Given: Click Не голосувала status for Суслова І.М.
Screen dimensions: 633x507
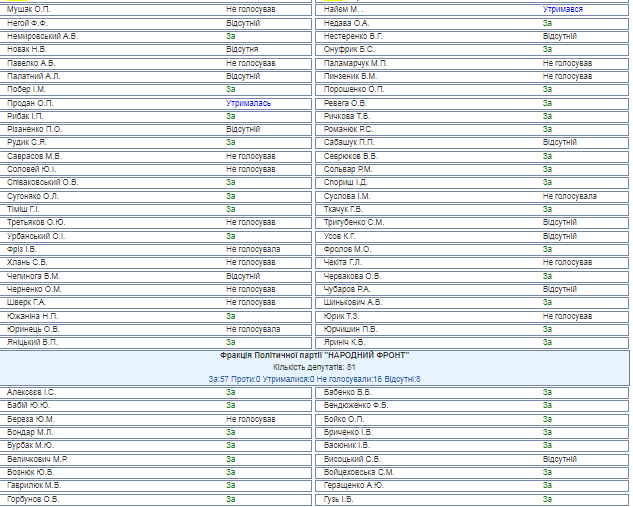Looking at the screenshot, I should tap(570, 196).
